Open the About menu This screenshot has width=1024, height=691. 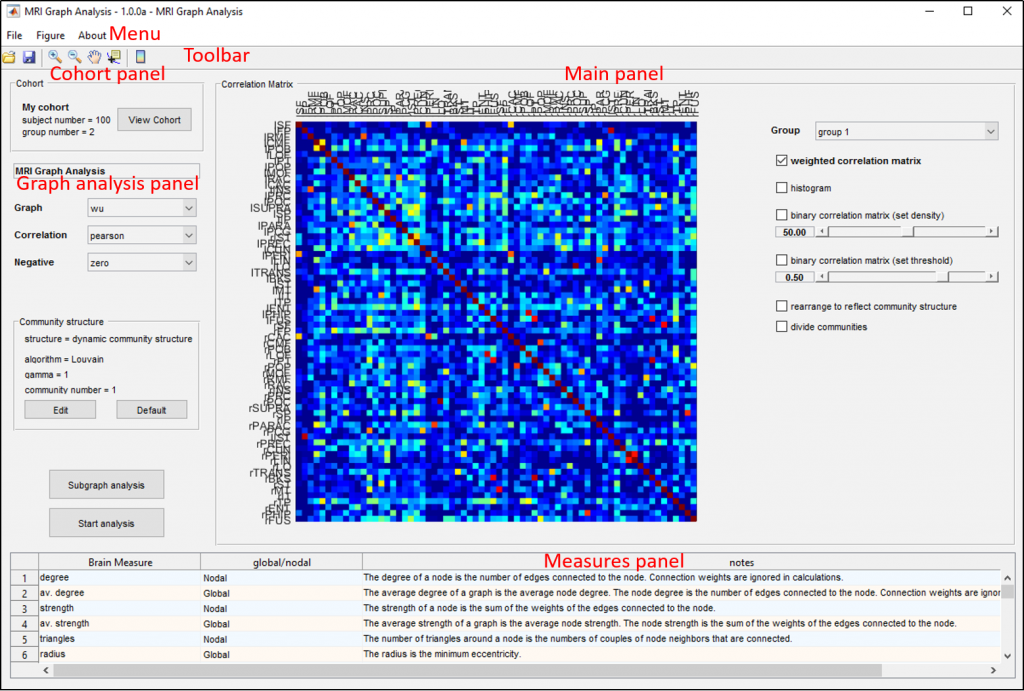coord(91,34)
